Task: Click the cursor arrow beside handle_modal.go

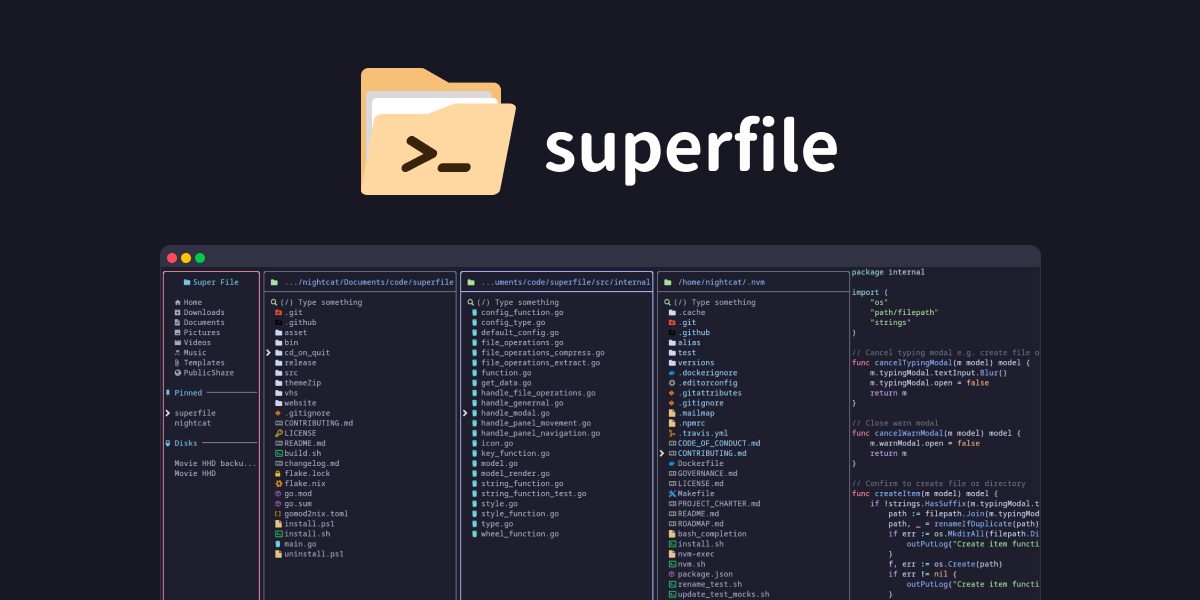Action: (x=465, y=412)
